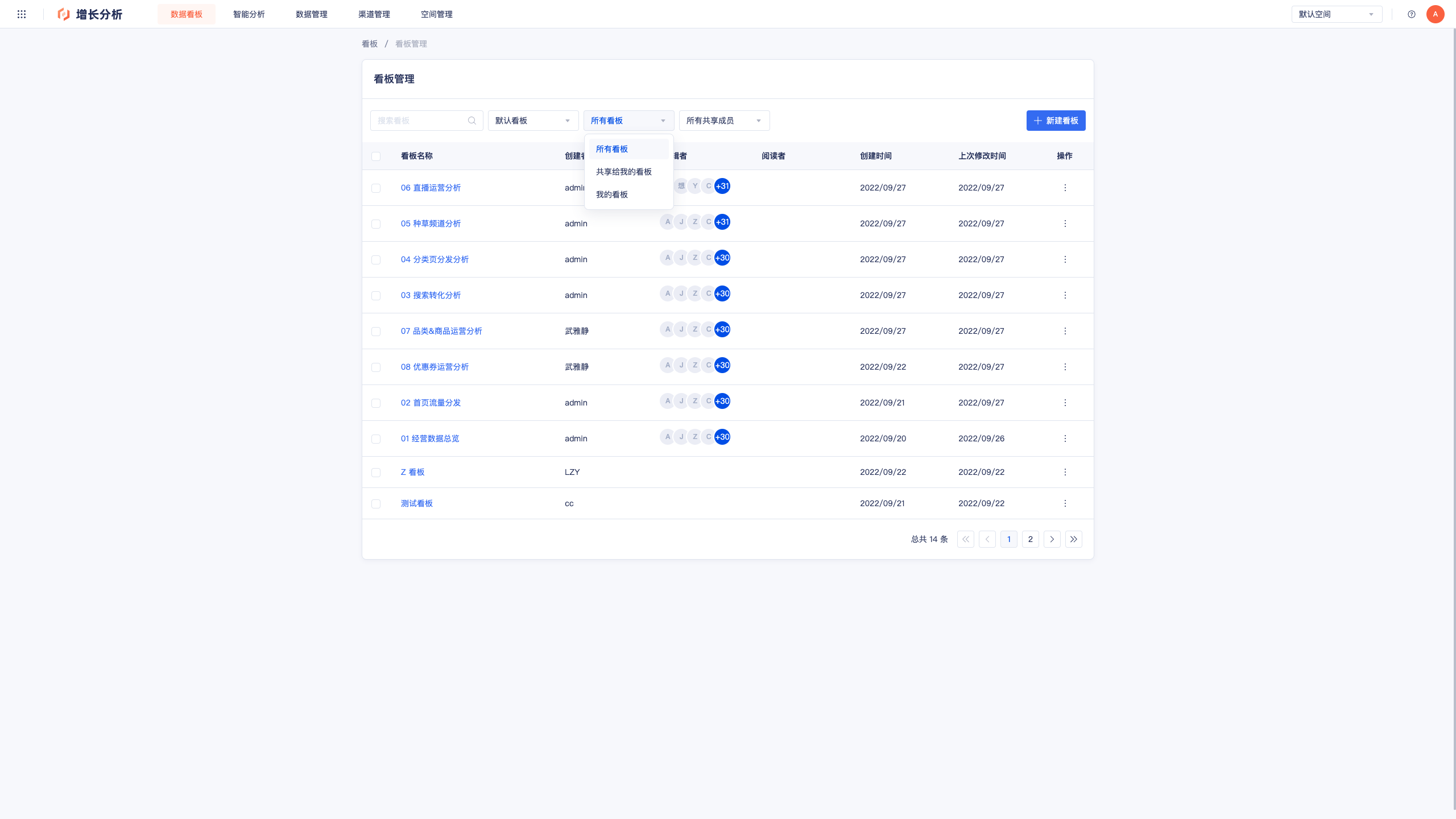
Task: Select 所有看板 in the dropdown list
Action: coord(629,149)
